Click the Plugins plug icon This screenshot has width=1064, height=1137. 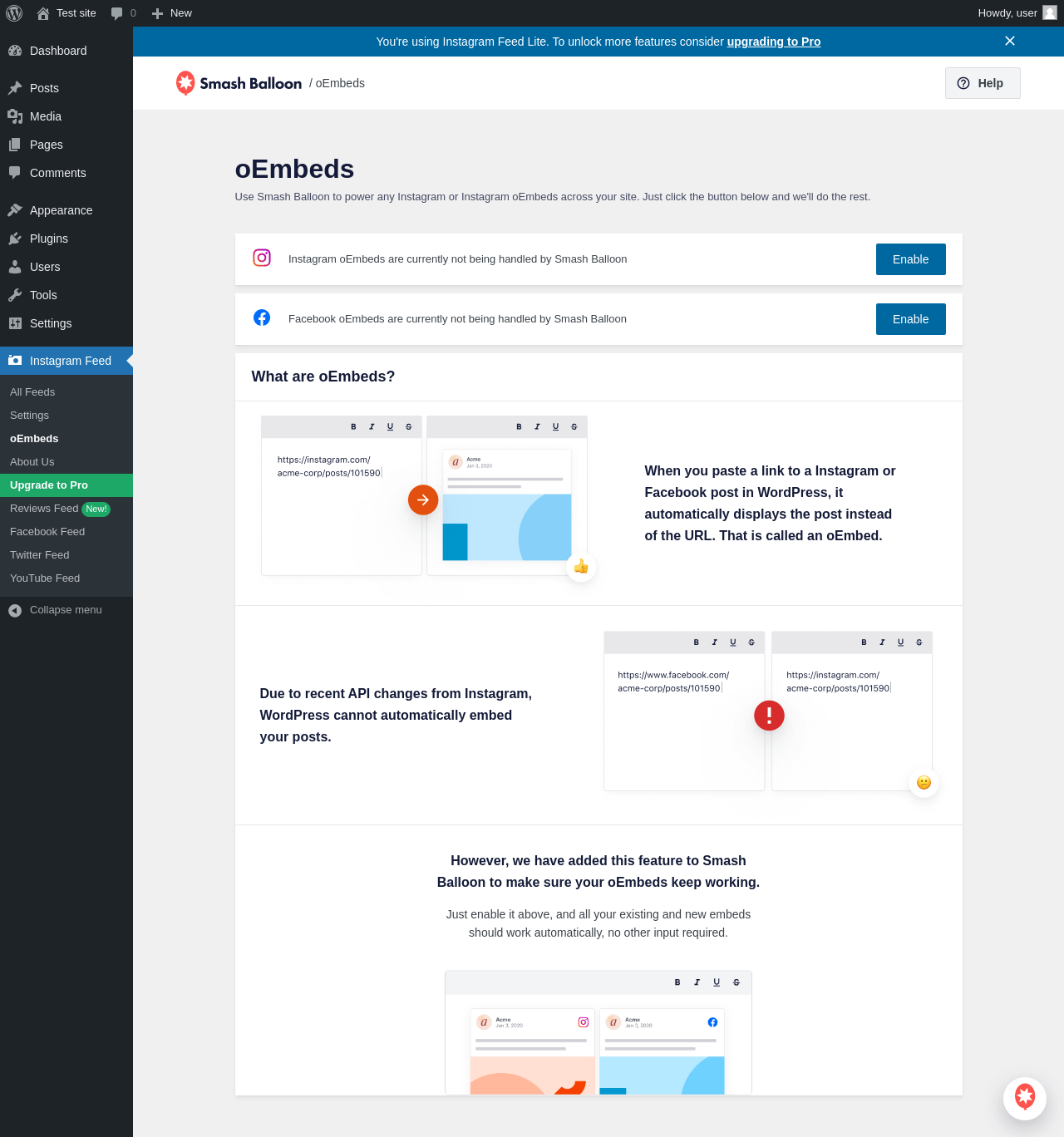(15, 239)
